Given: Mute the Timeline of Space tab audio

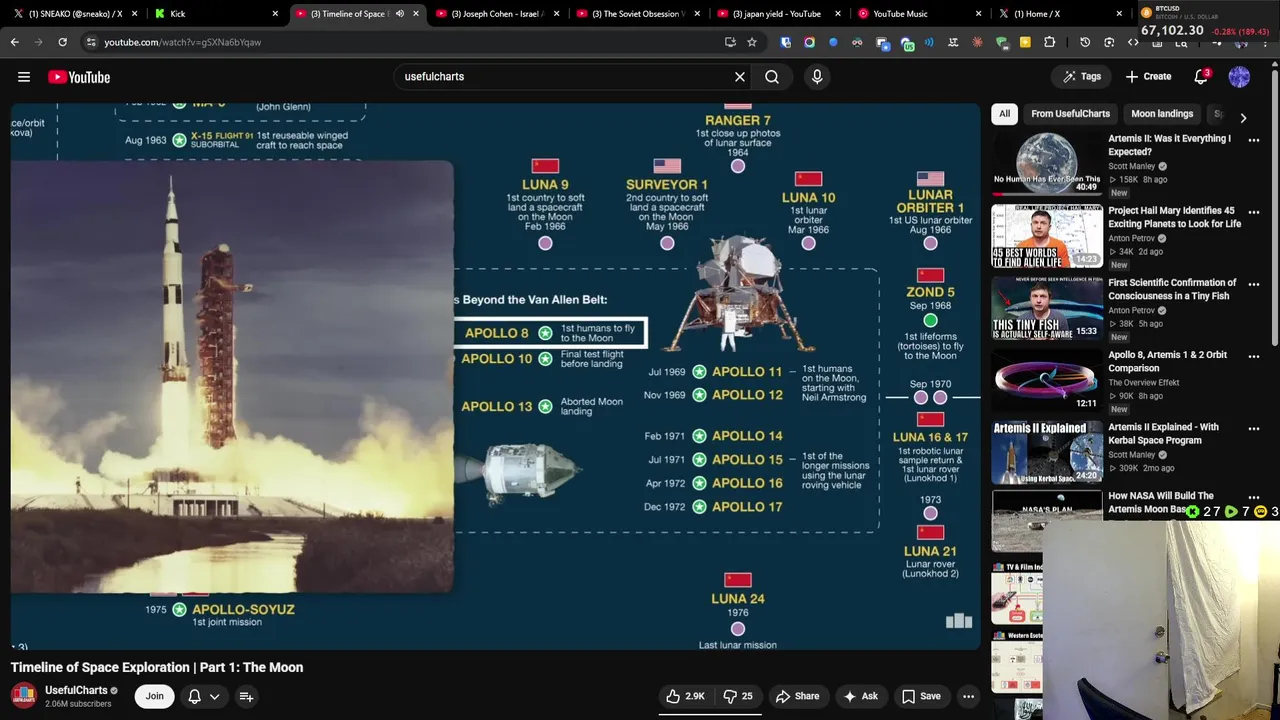Looking at the screenshot, I should (x=400, y=14).
